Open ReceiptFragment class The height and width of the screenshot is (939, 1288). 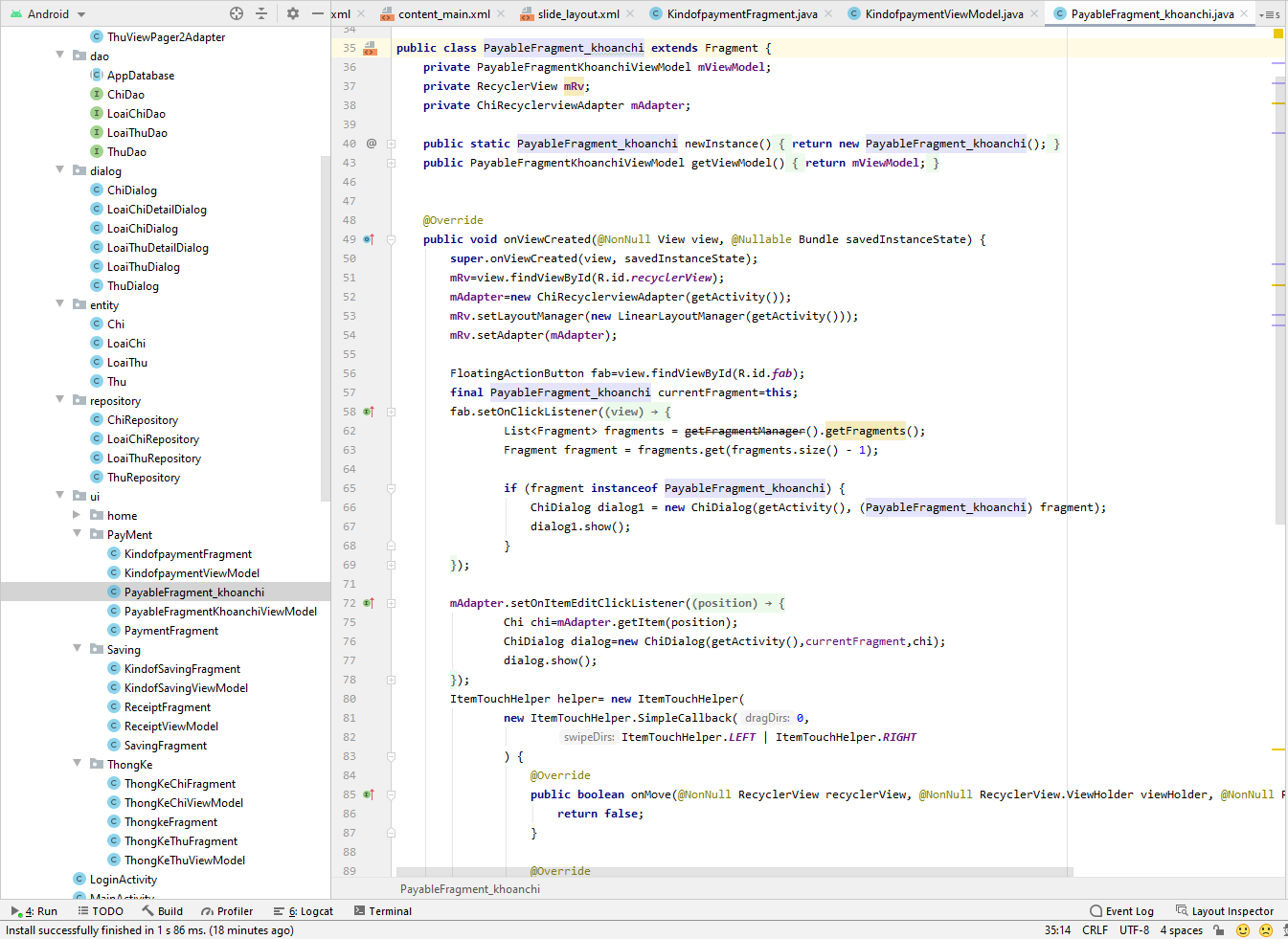point(167,707)
